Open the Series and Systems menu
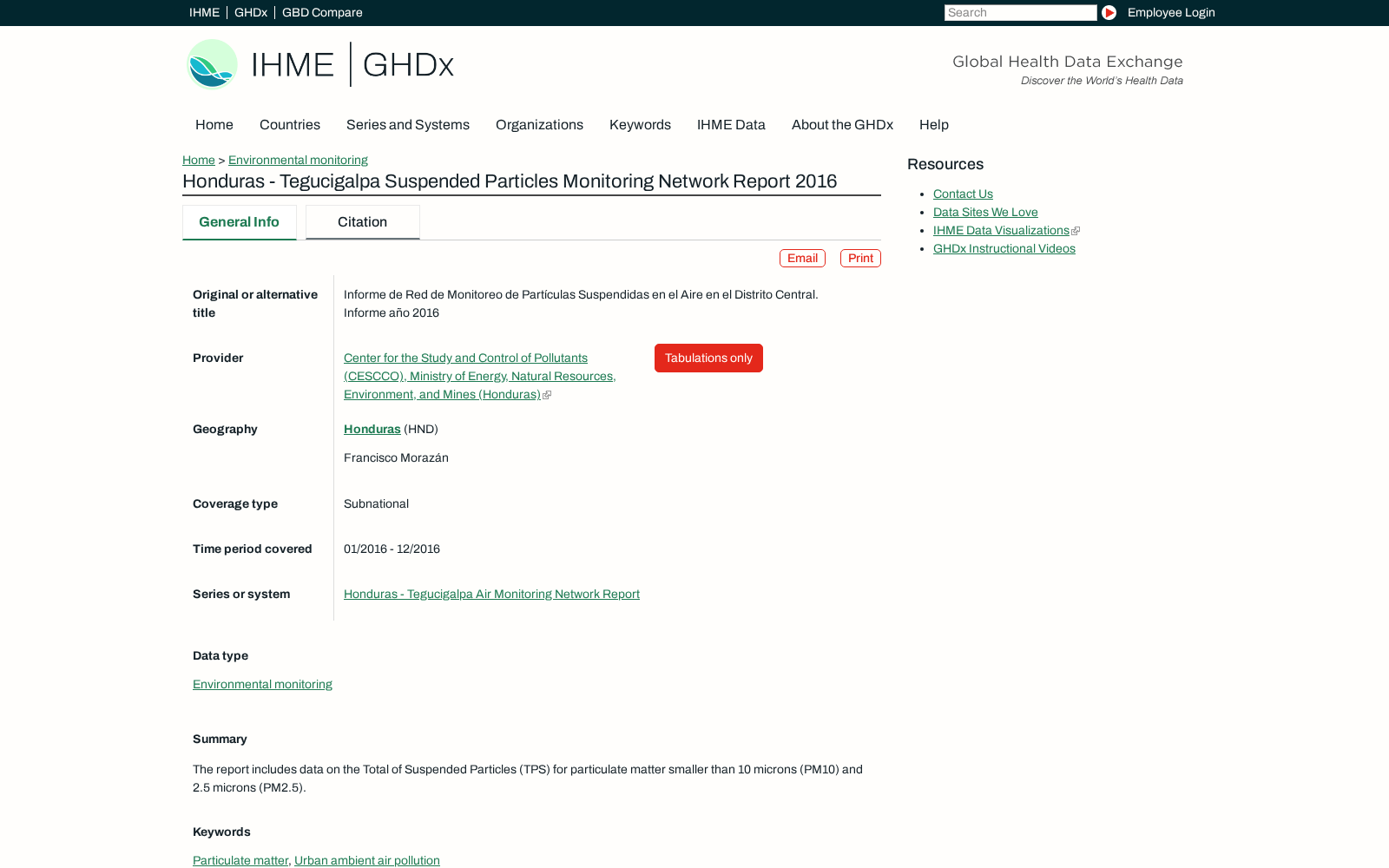The width and height of the screenshot is (1389, 868). pyautogui.click(x=408, y=125)
